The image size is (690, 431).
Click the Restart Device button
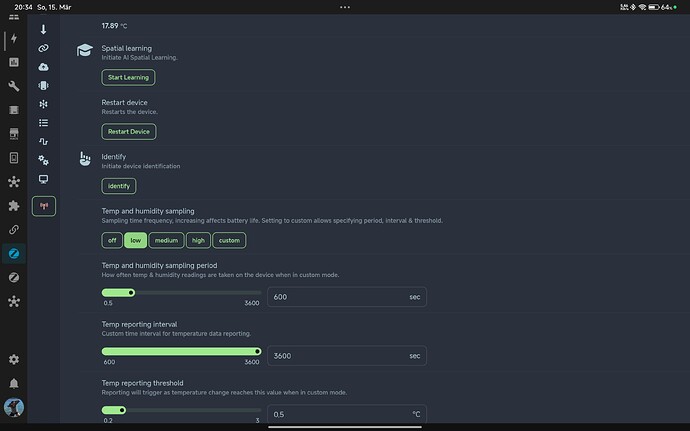pos(129,132)
